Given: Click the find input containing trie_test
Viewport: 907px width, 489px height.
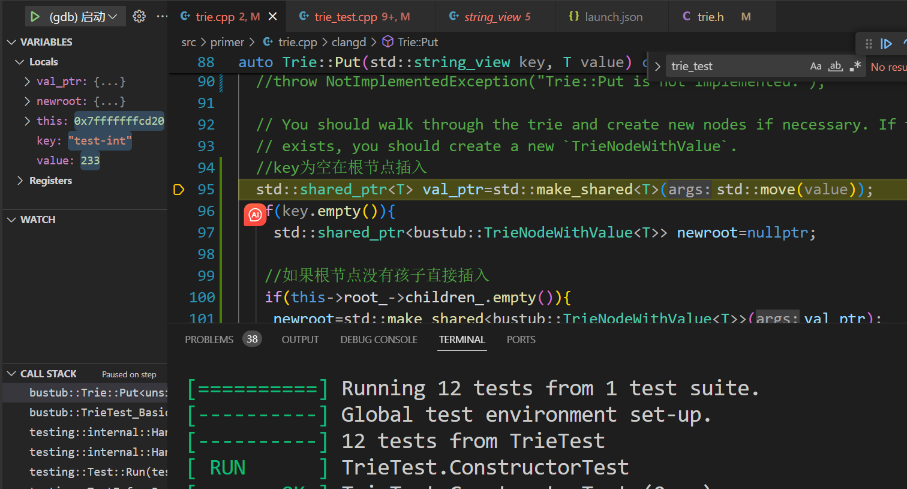Looking at the screenshot, I should click(x=735, y=67).
